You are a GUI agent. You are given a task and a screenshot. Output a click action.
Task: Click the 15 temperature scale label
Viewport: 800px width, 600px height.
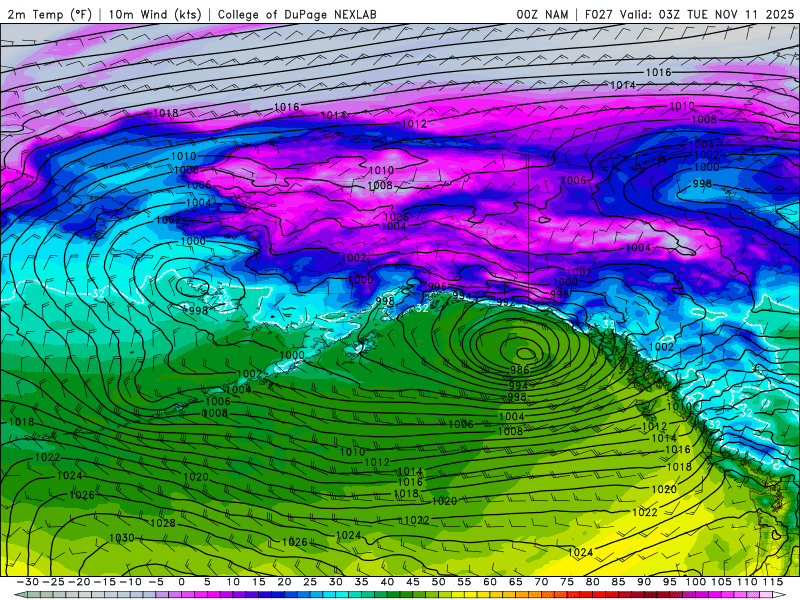pos(259,582)
